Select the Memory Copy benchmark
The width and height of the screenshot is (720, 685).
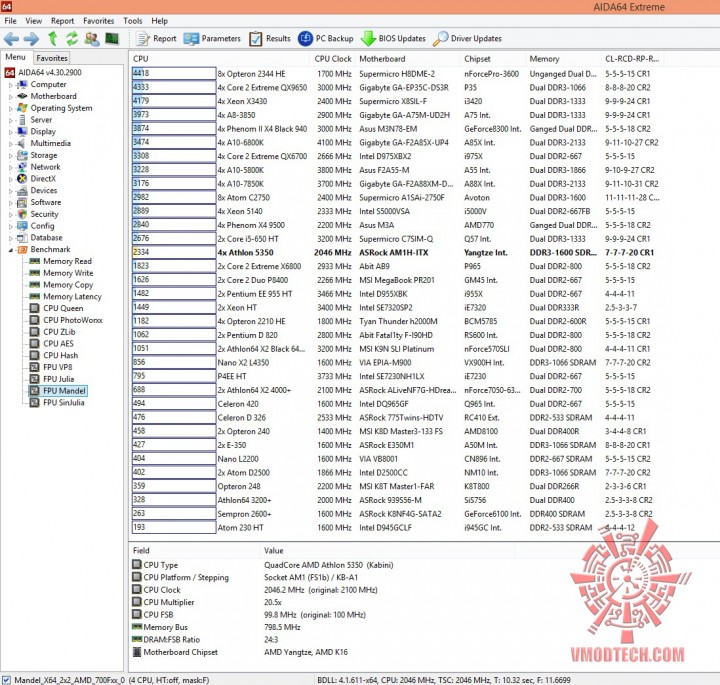click(x=68, y=285)
